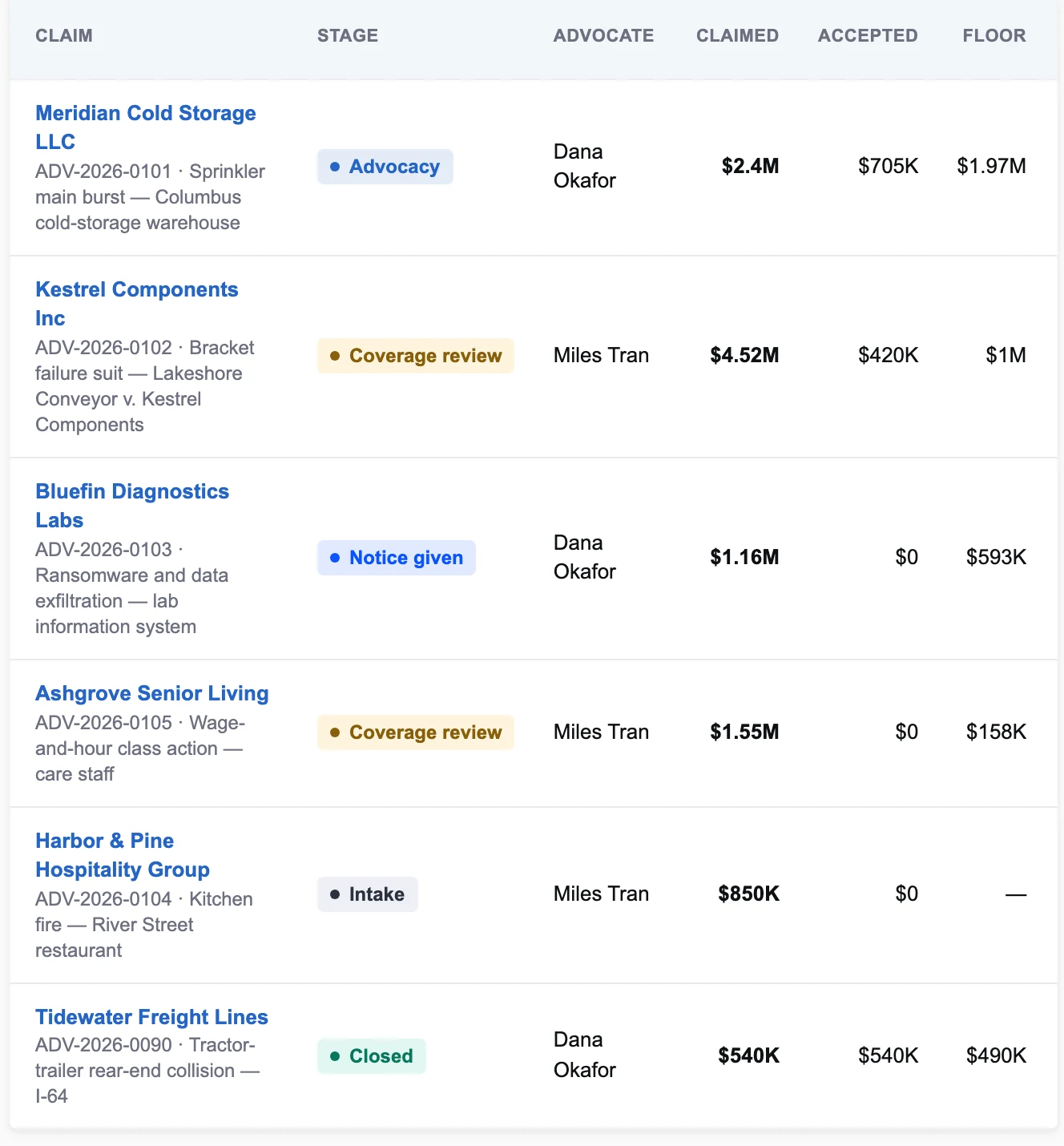The height and width of the screenshot is (1146, 1064).
Task: Click the Advocacy stage badge
Action: [x=385, y=167]
